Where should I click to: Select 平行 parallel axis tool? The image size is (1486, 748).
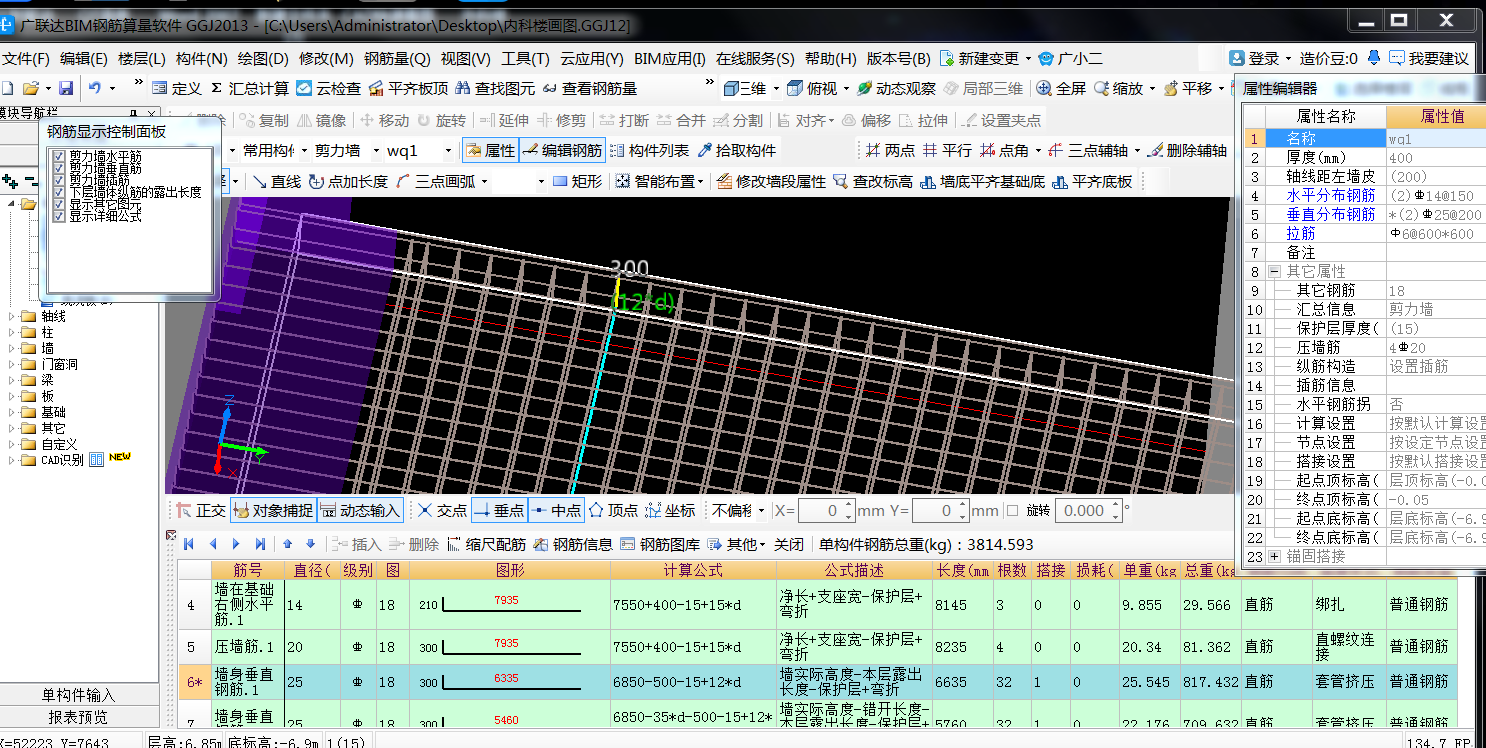click(x=946, y=150)
